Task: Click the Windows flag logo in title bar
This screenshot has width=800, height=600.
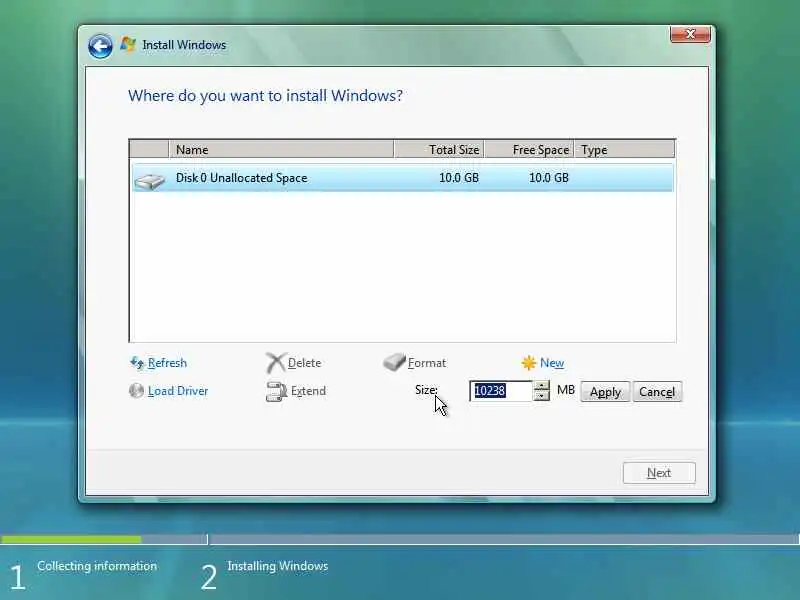Action: click(128, 44)
